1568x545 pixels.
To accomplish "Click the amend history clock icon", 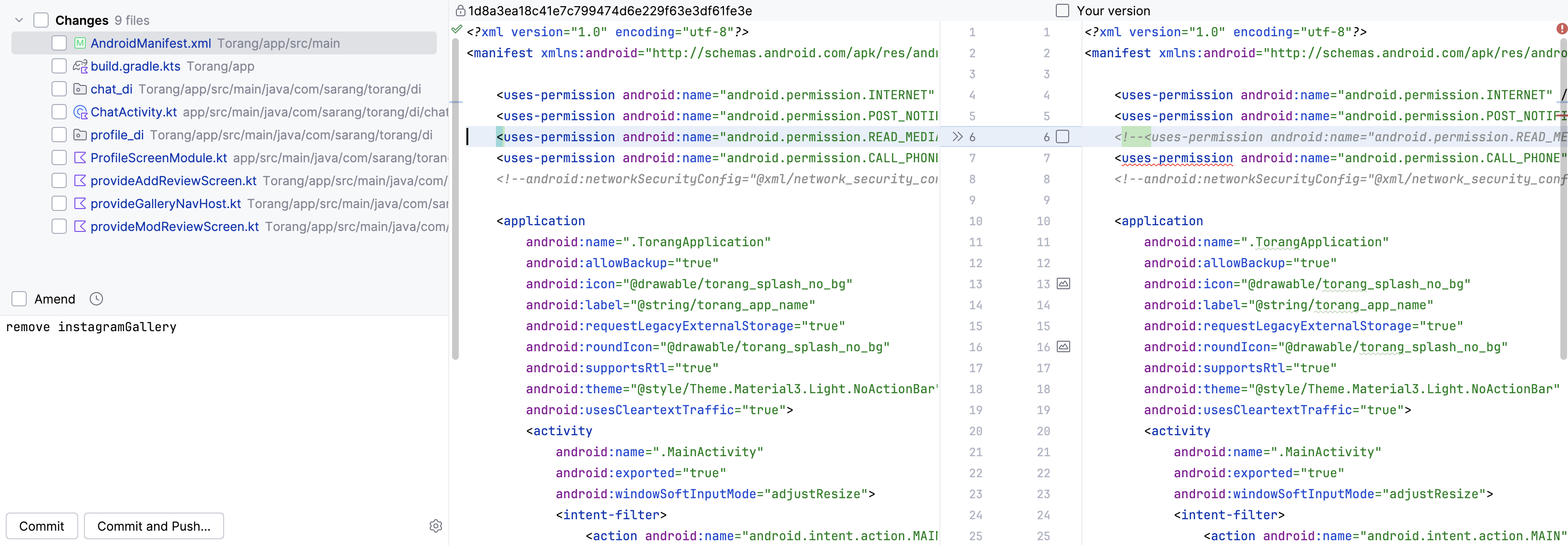I will 96,299.
